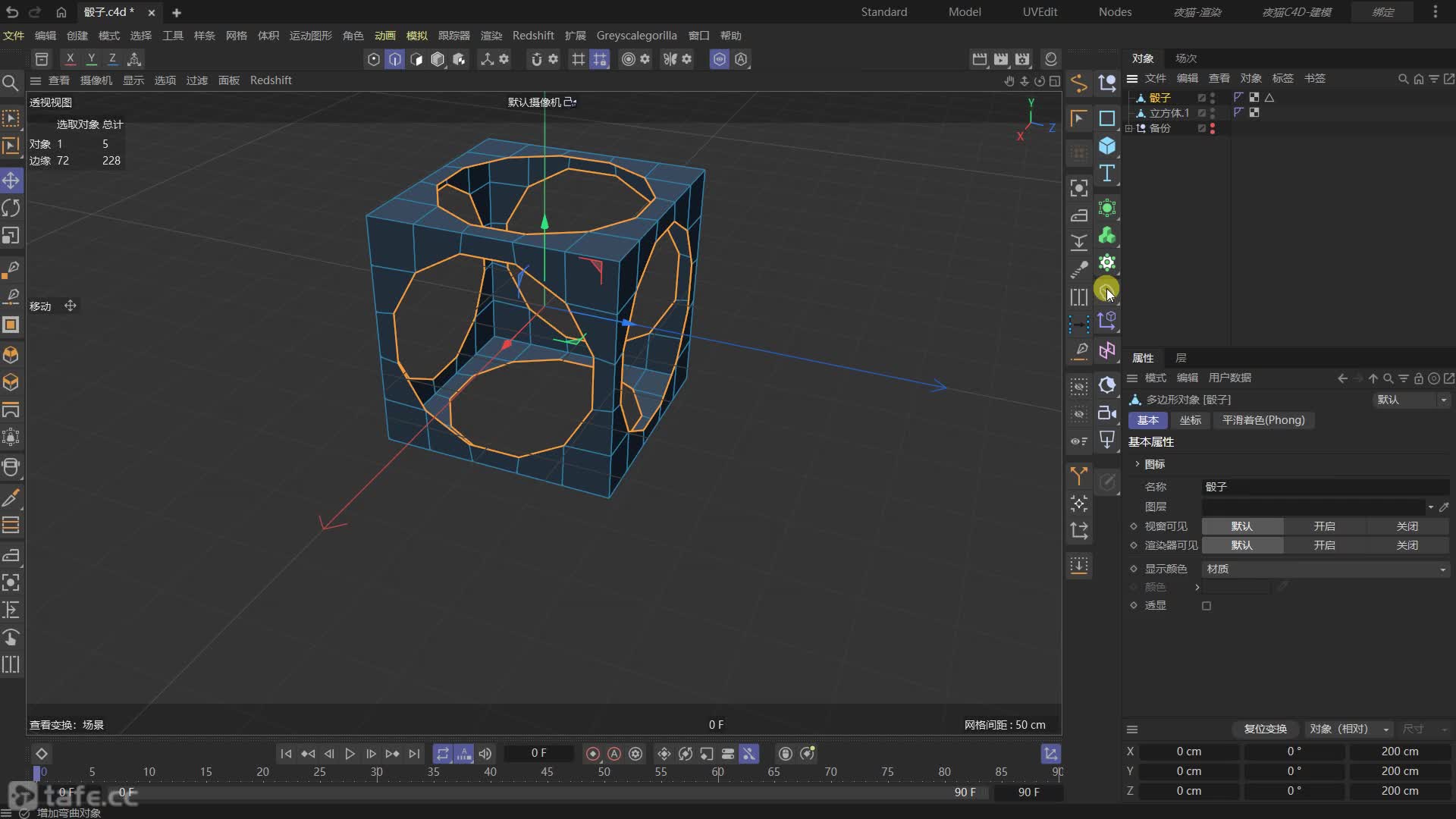
Task: Expand the 备份 object tree
Action: click(x=1129, y=128)
